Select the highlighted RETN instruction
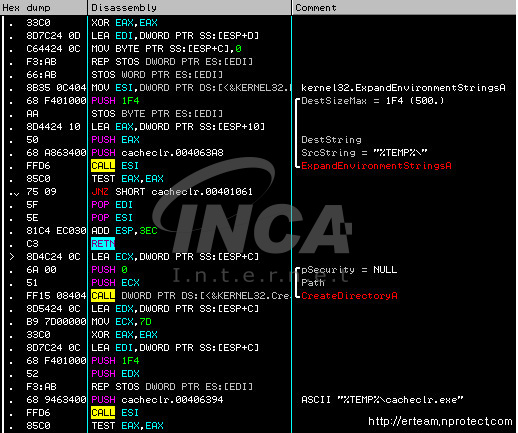The width and height of the screenshot is (518, 433). click(103, 244)
